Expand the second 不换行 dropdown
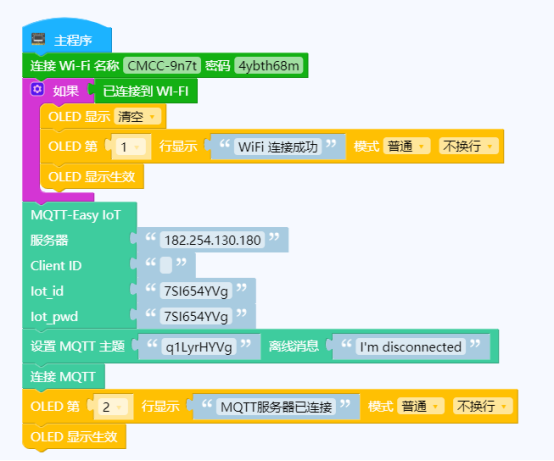Screen dimensions: 554x461 483,406
